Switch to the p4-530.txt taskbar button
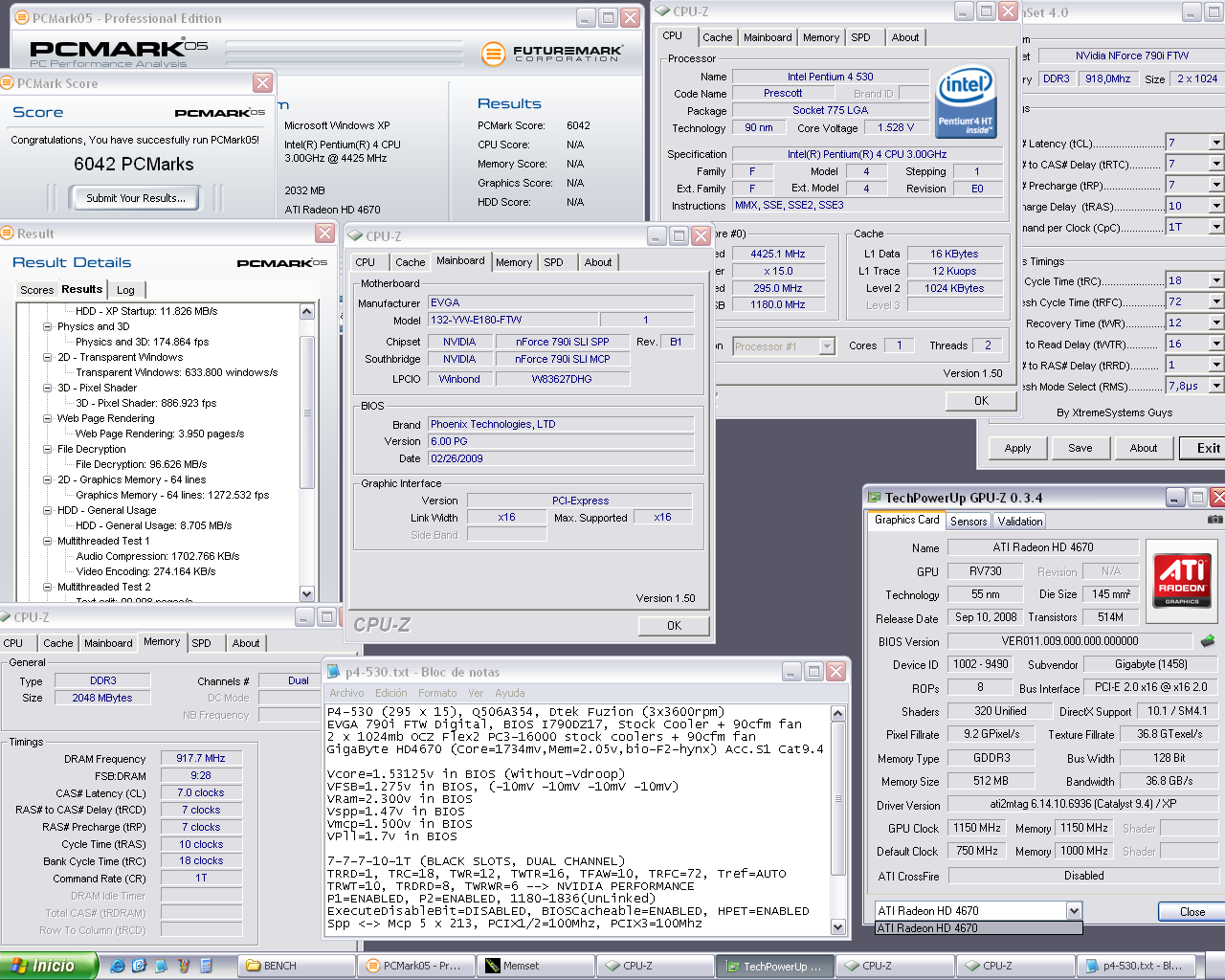Viewport: 1225px width, 980px height. point(1137,966)
